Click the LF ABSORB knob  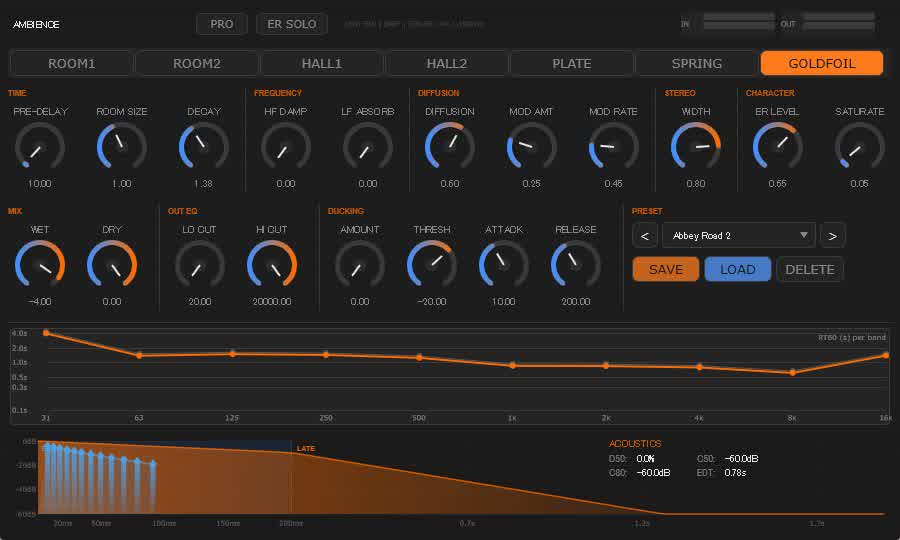(368, 146)
